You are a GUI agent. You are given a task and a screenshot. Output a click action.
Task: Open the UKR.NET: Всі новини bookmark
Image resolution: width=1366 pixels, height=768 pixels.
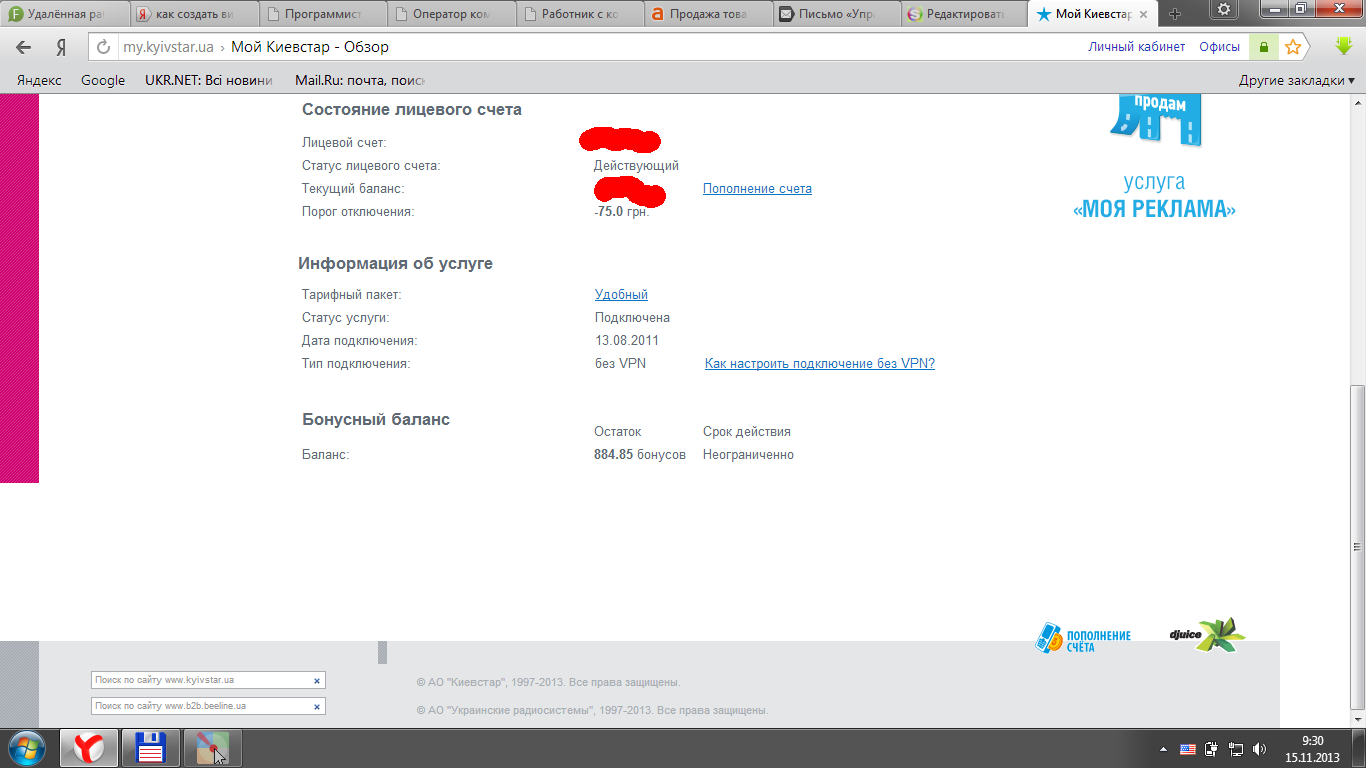[x=208, y=81]
